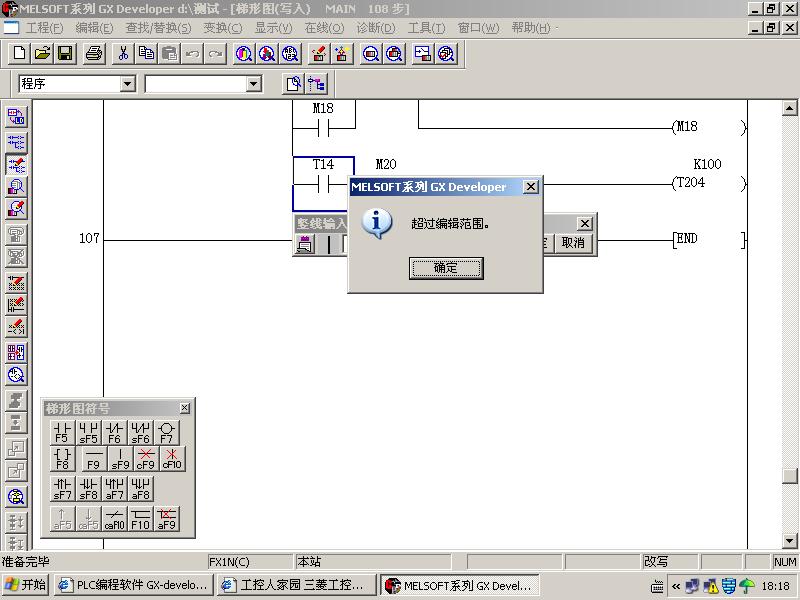The height and width of the screenshot is (600, 800).
Task: Select the F6 normally-closed contact symbol
Action: (115, 432)
